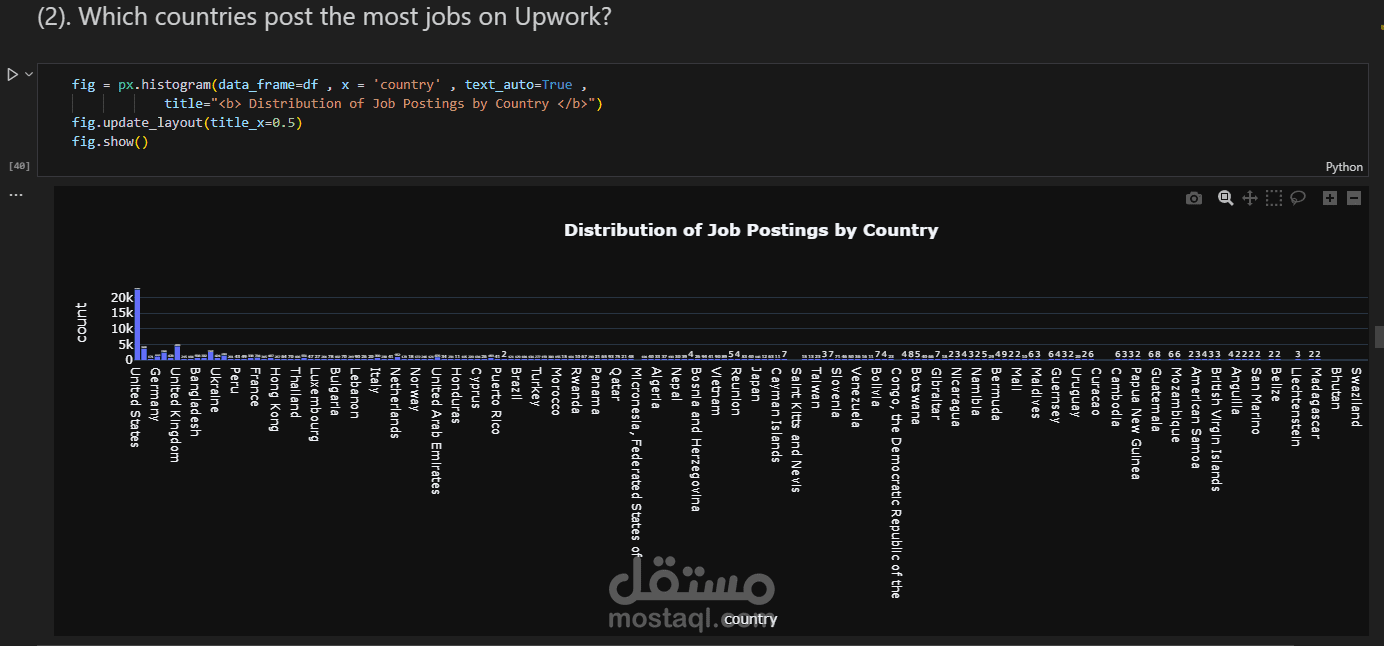The height and width of the screenshot is (646, 1384).
Task: Click the Zoom in plus button
Action: point(1330,198)
